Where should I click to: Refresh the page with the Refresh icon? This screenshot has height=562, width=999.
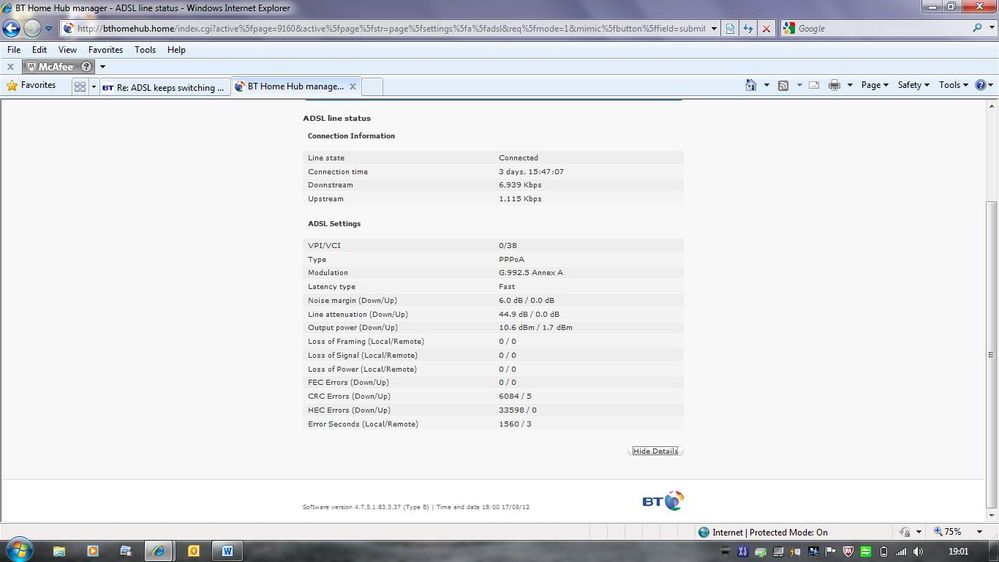click(748, 28)
